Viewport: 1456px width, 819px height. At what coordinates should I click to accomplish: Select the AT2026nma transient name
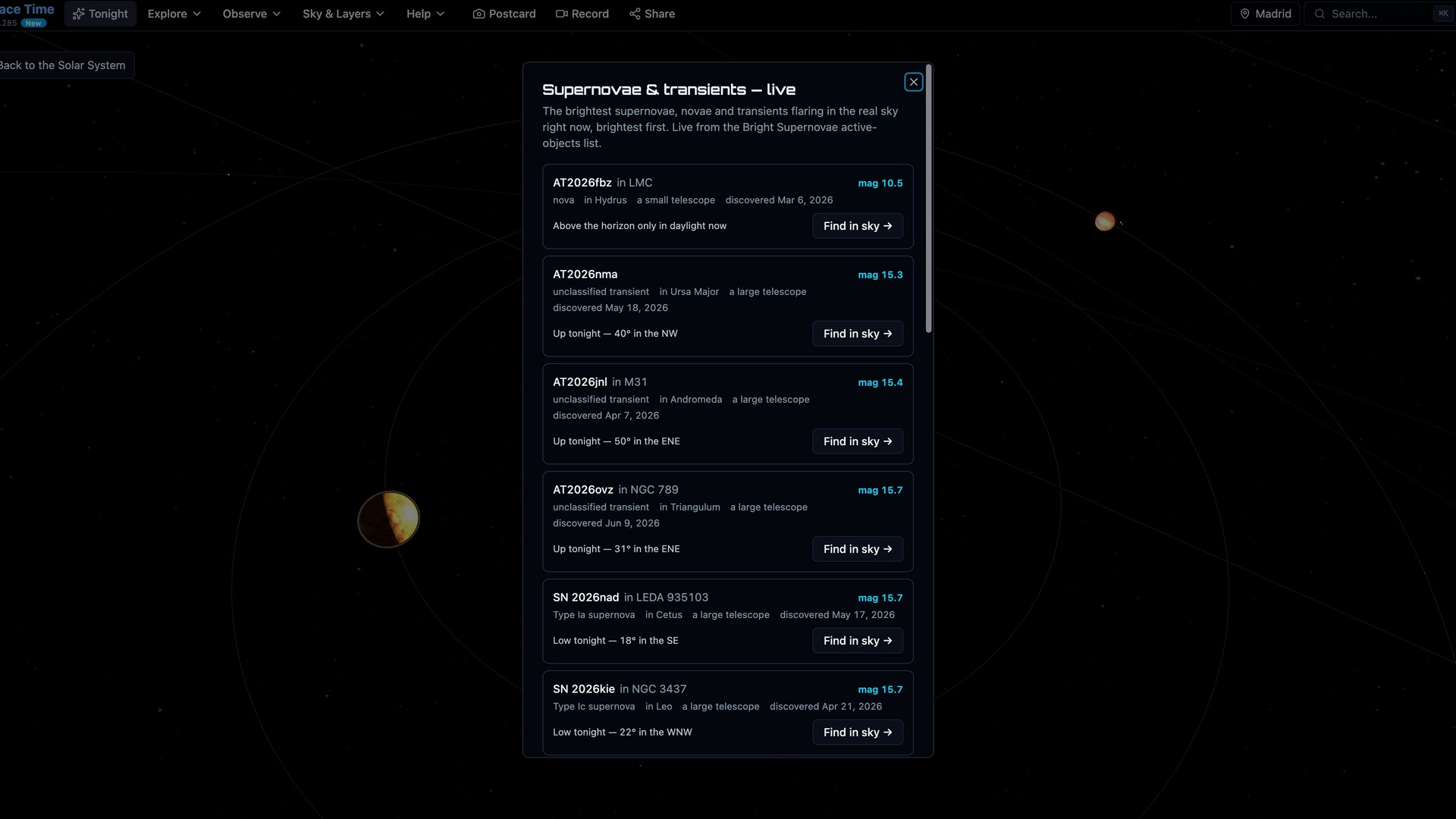coord(585,275)
